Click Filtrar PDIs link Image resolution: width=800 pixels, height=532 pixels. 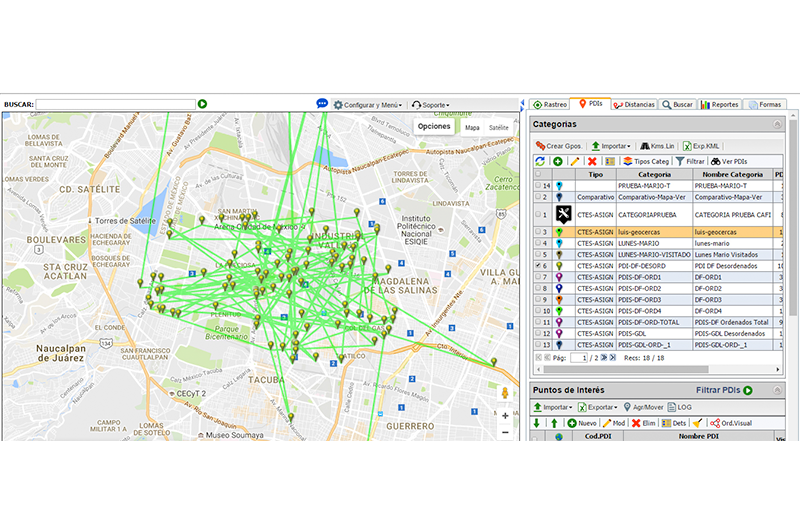[724, 390]
